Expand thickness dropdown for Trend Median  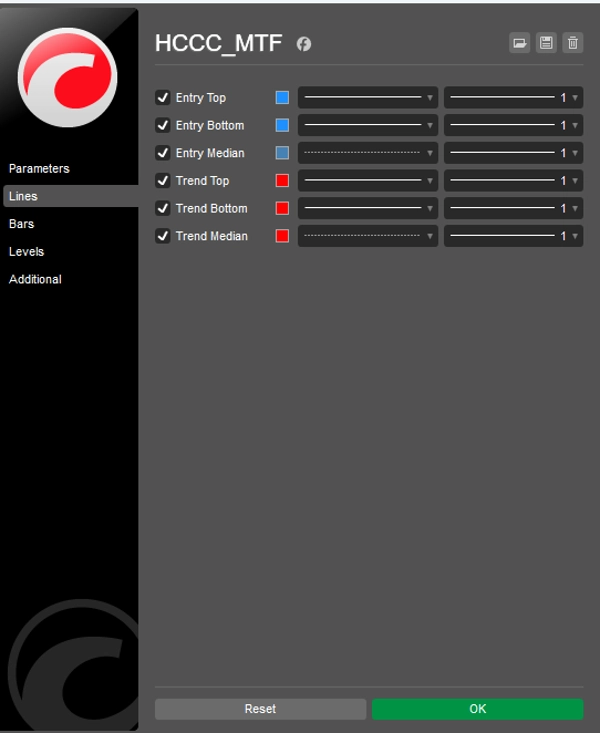click(x=513, y=236)
